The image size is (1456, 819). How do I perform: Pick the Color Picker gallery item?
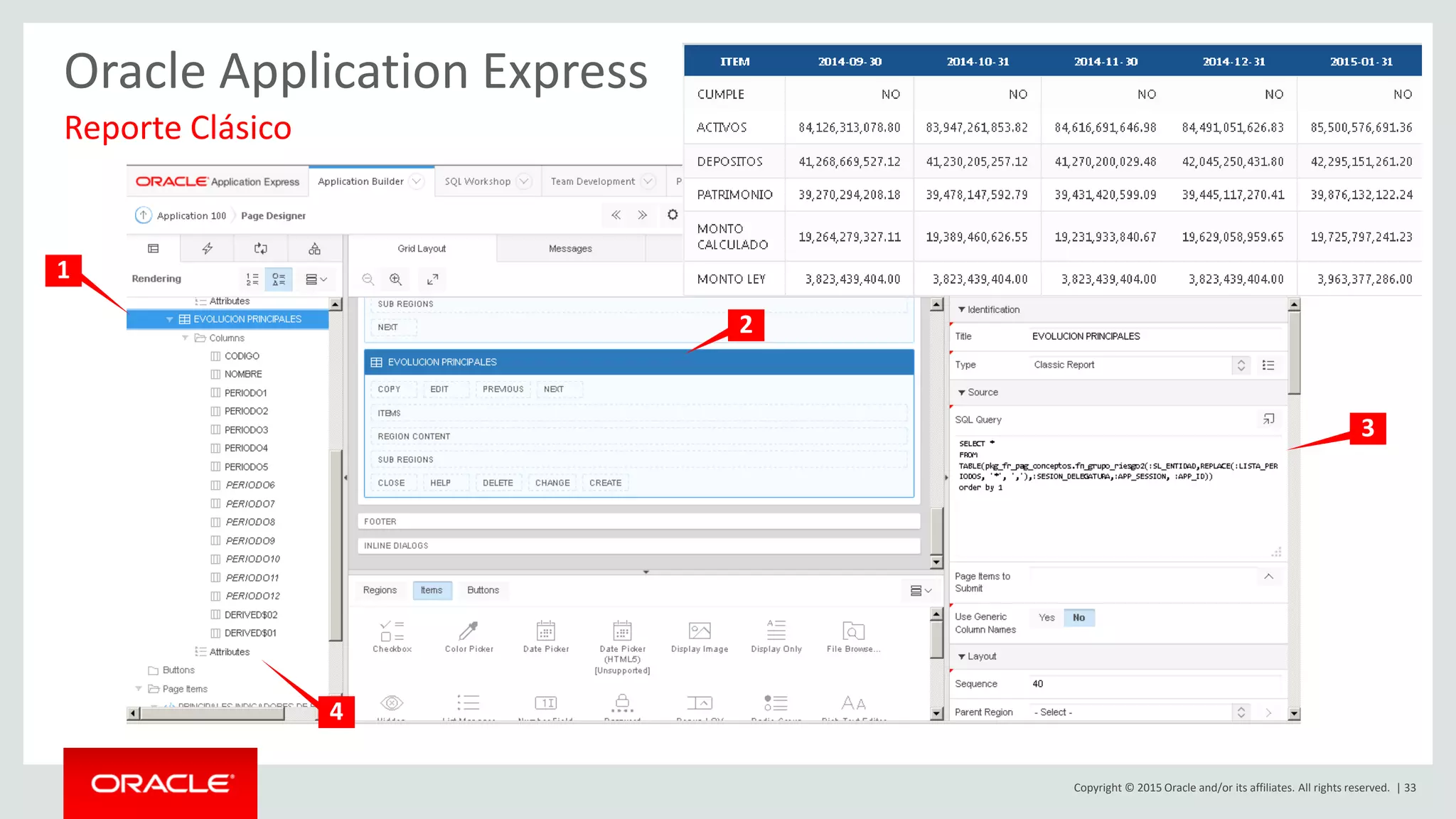click(469, 636)
